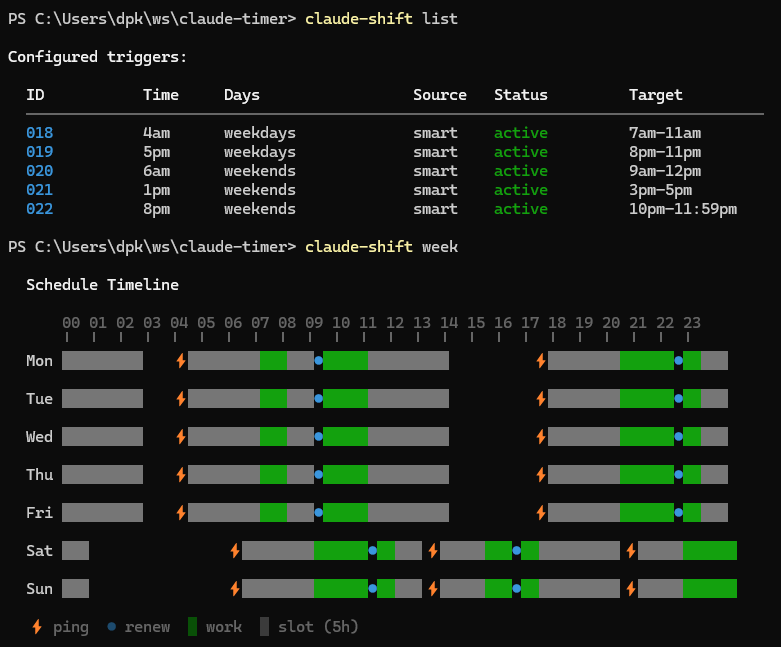Click the 8pm–11pm target cell
Image resolution: width=781 pixels, height=647 pixels.
point(665,152)
